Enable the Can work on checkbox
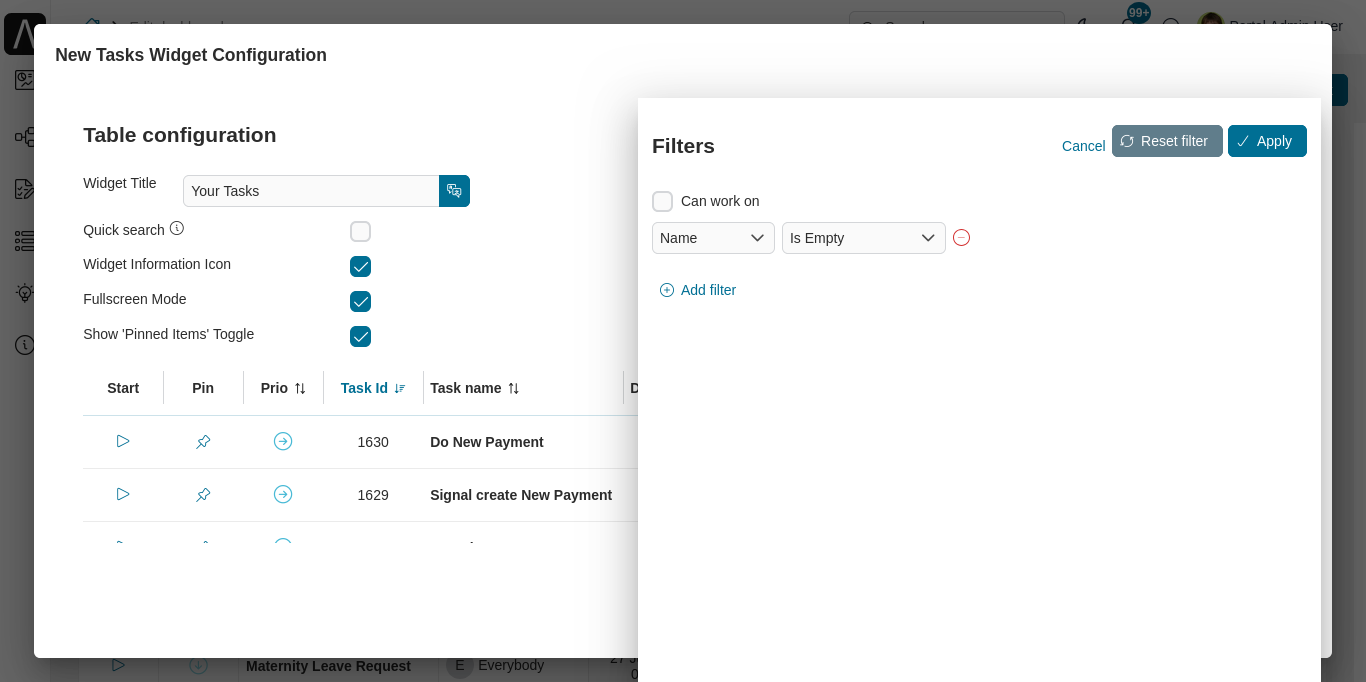 662,201
